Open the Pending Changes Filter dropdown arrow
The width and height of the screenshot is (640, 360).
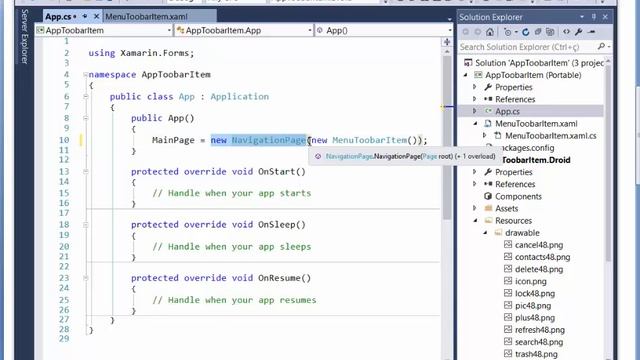(x=516, y=32)
